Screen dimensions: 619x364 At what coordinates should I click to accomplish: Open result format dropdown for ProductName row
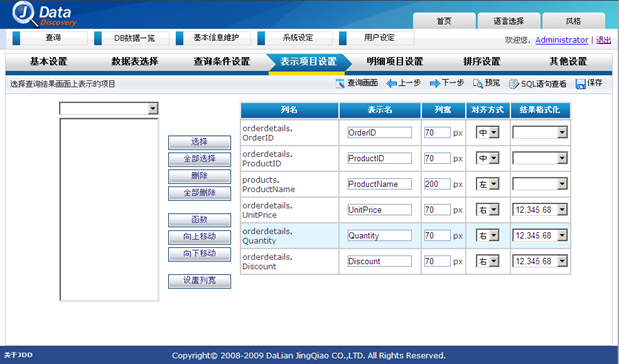[x=540, y=184]
